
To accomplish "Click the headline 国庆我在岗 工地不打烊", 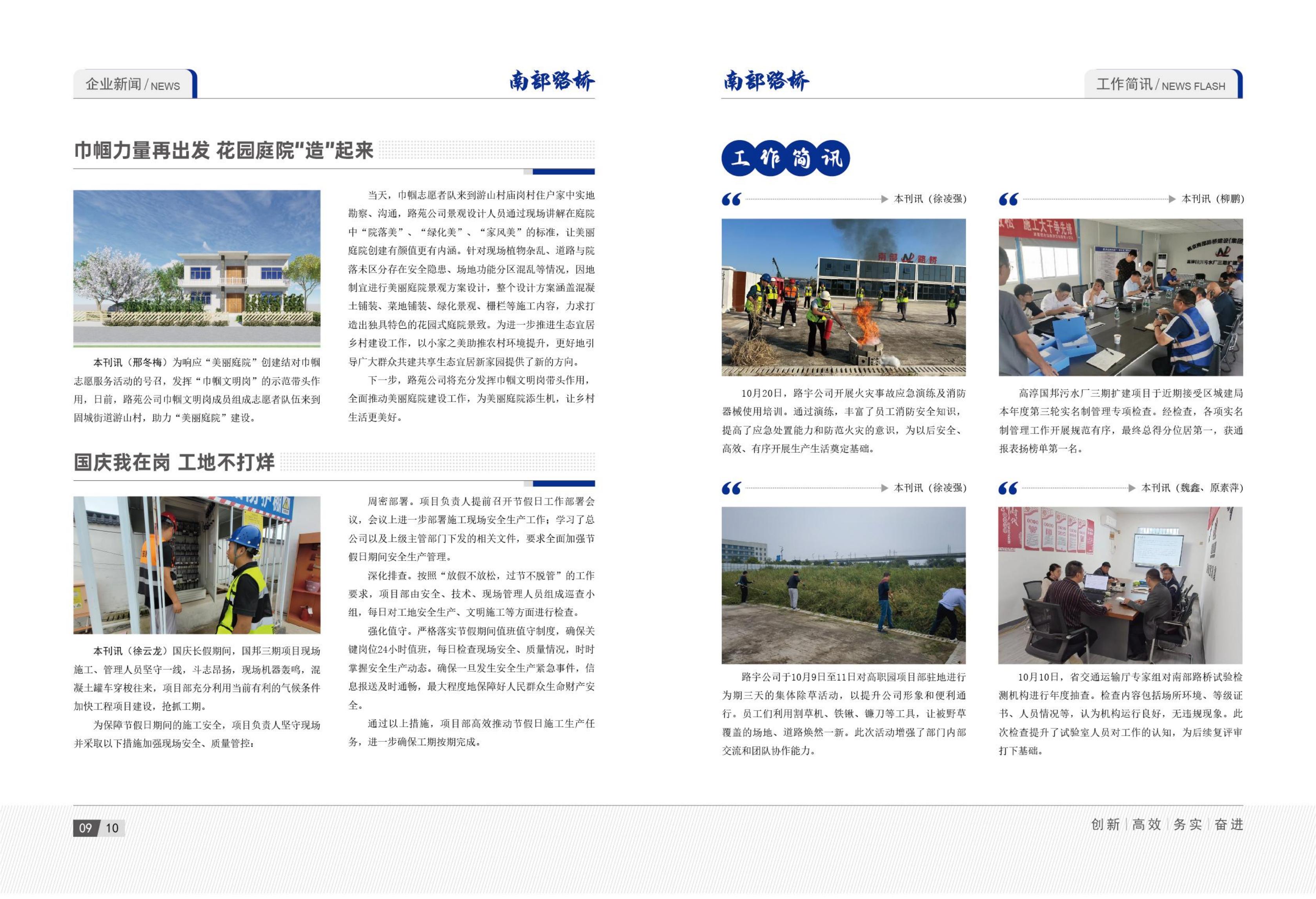I will (x=174, y=462).
